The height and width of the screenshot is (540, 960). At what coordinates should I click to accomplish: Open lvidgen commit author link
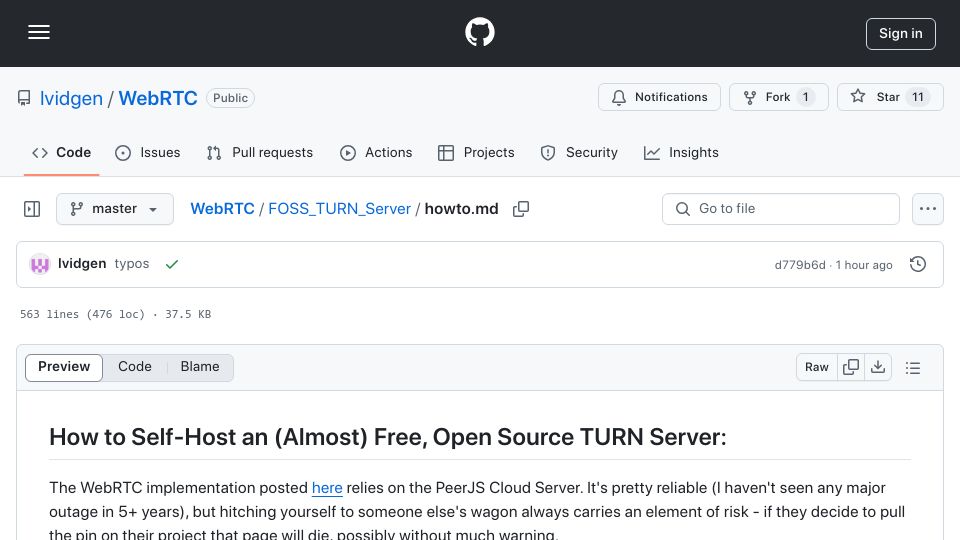pos(82,263)
